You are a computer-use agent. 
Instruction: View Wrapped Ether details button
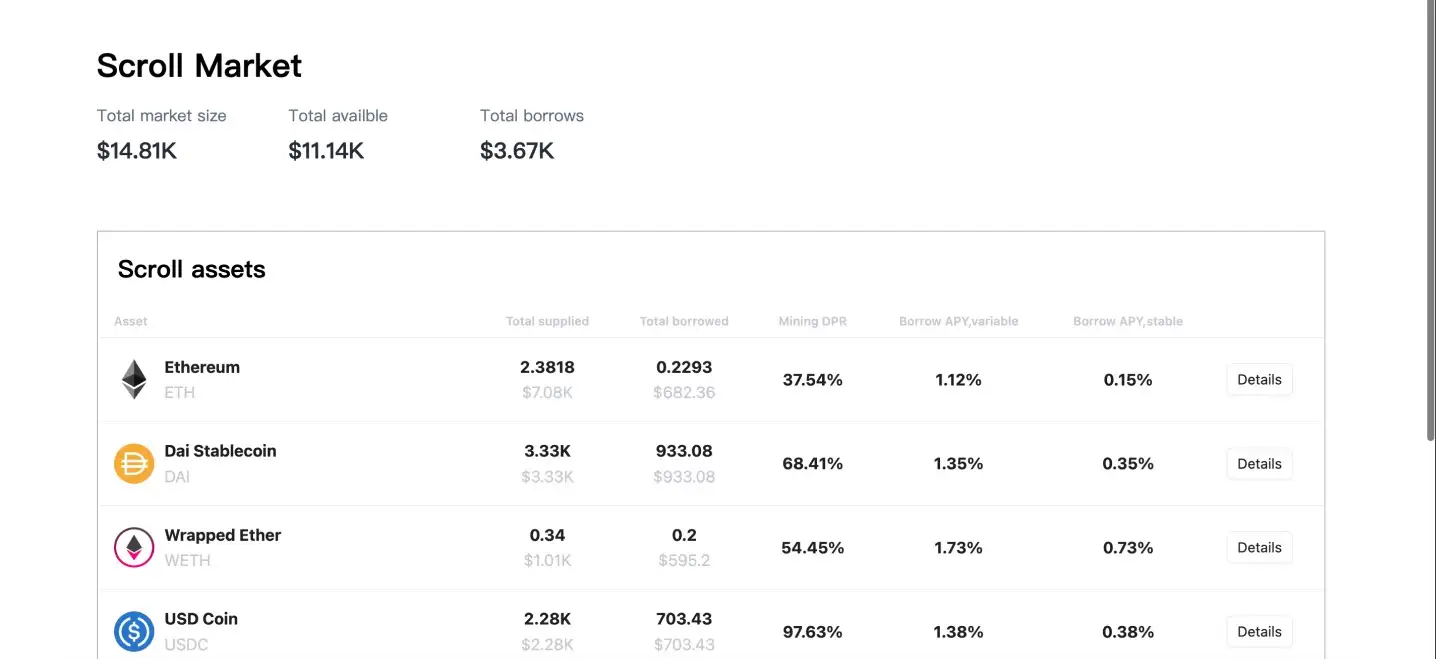pos(1259,548)
